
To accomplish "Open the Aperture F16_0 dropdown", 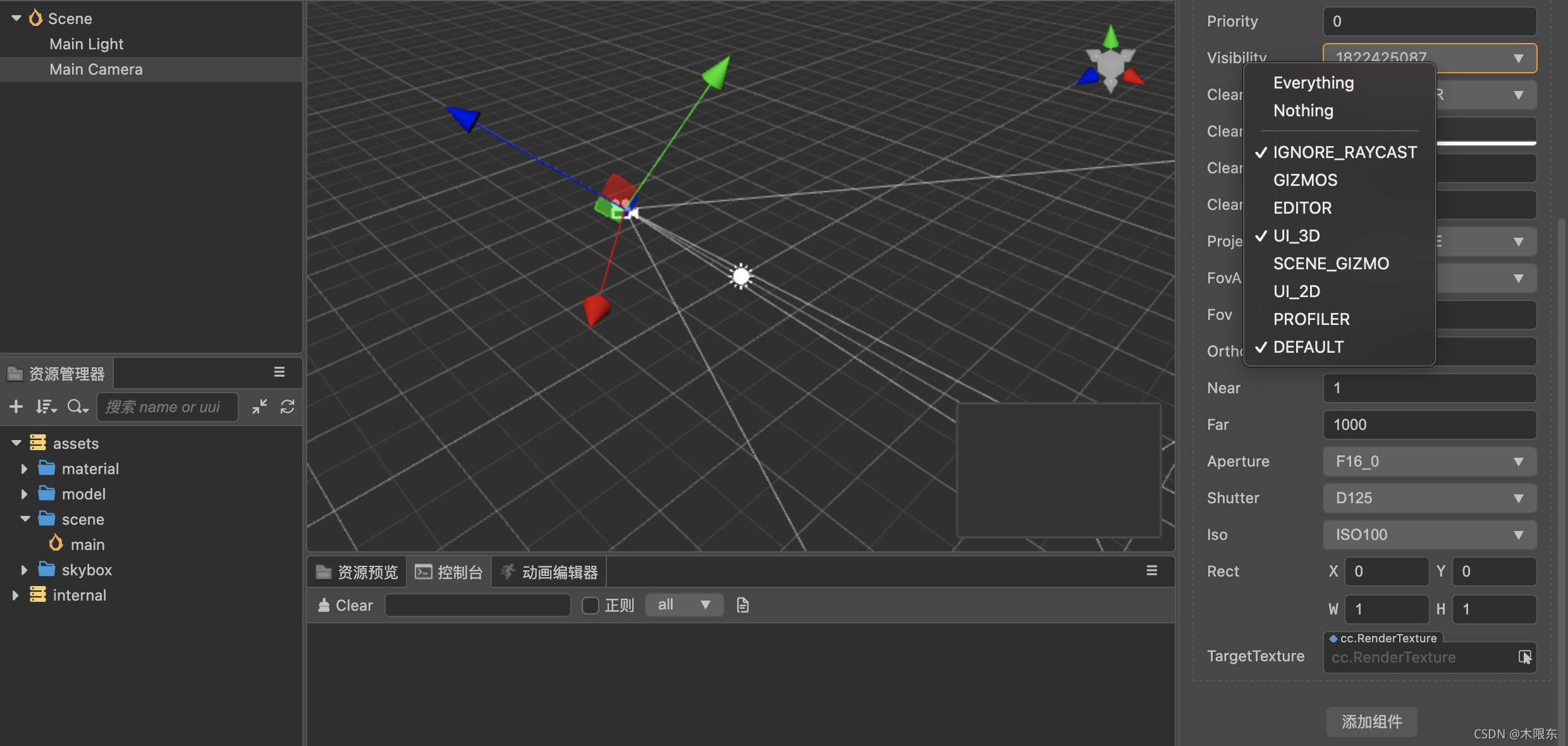I will coord(1429,462).
